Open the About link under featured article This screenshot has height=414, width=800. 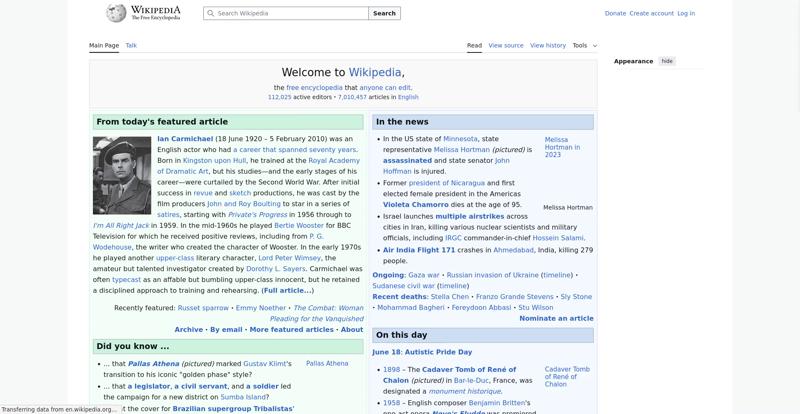(352, 330)
